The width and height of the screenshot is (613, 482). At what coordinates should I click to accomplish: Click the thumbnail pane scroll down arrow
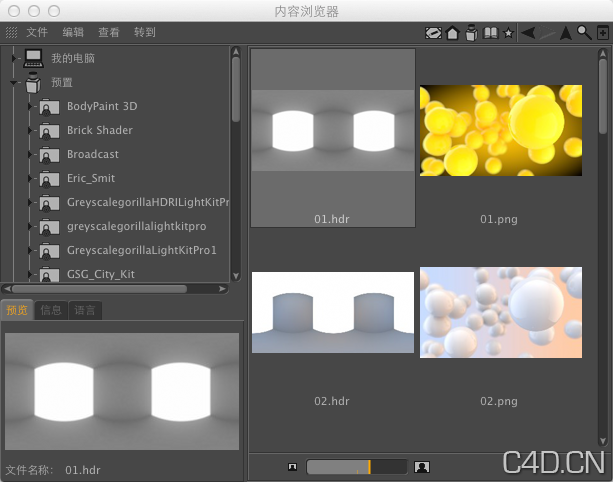pyautogui.click(x=603, y=441)
